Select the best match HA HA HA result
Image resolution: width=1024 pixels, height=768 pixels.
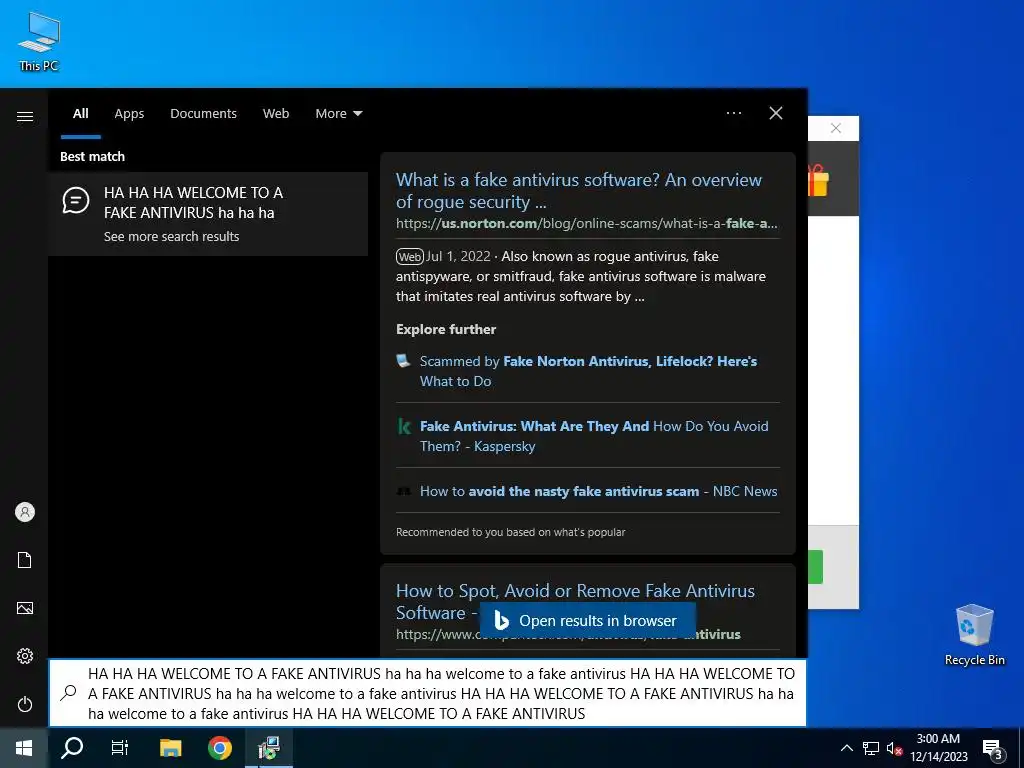(208, 214)
